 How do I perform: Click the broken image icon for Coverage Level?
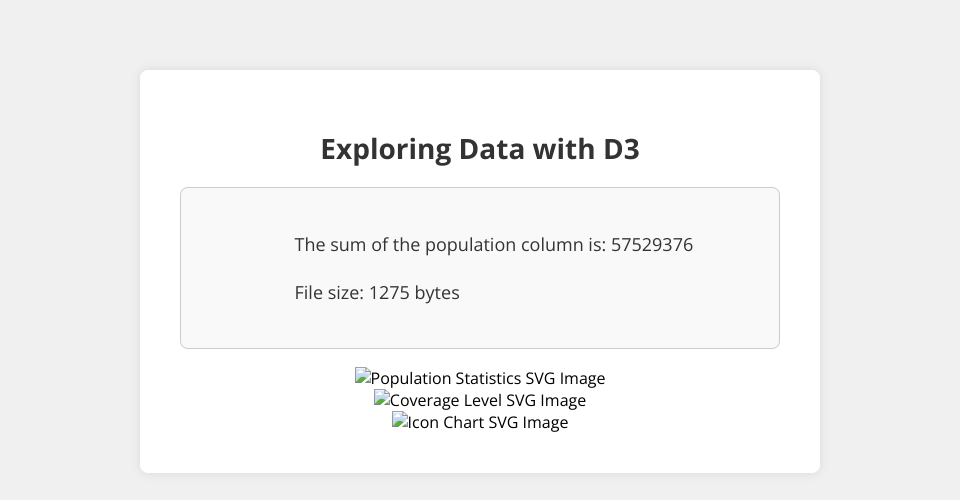[x=382, y=400]
